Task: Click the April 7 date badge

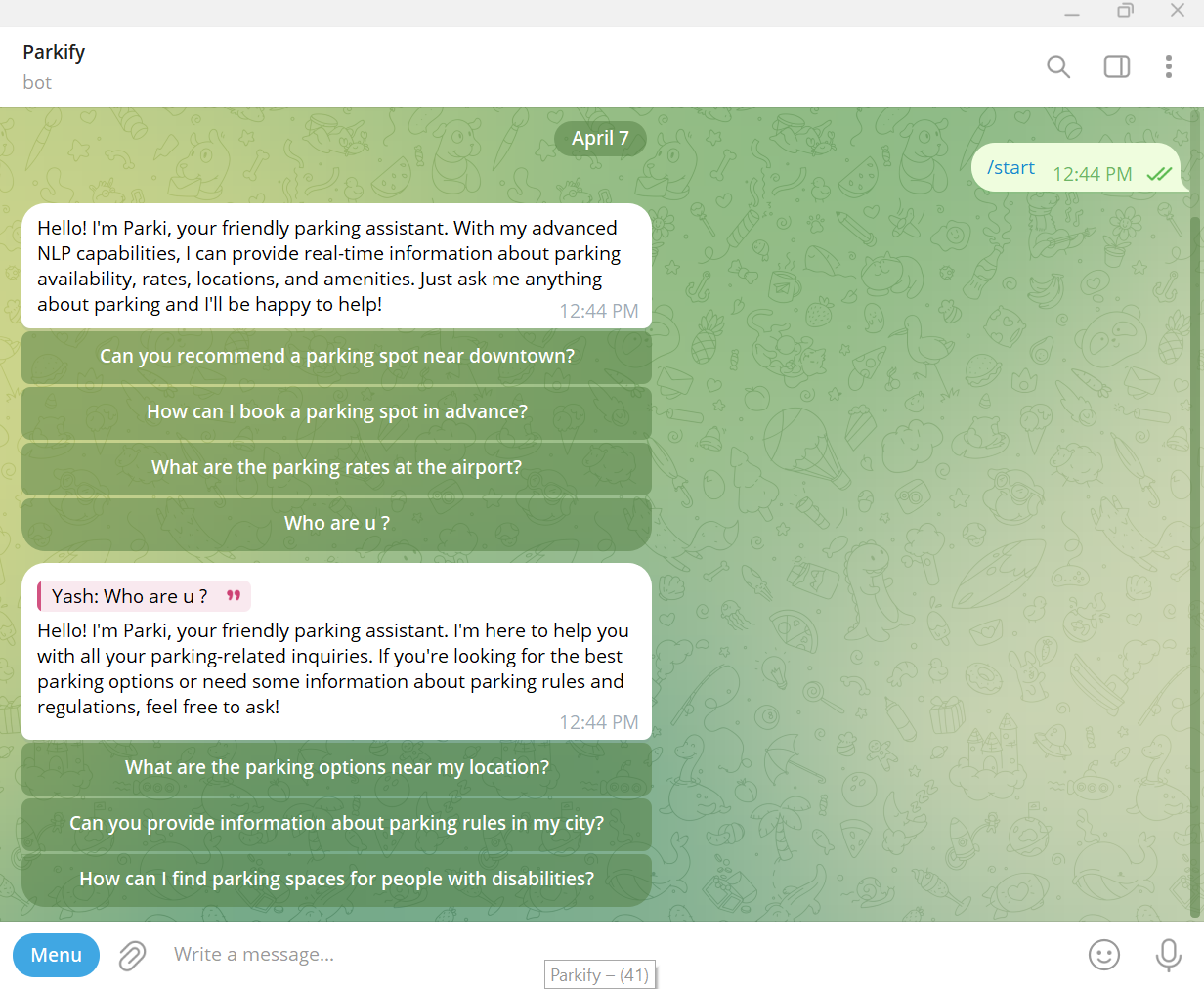Action: point(600,138)
